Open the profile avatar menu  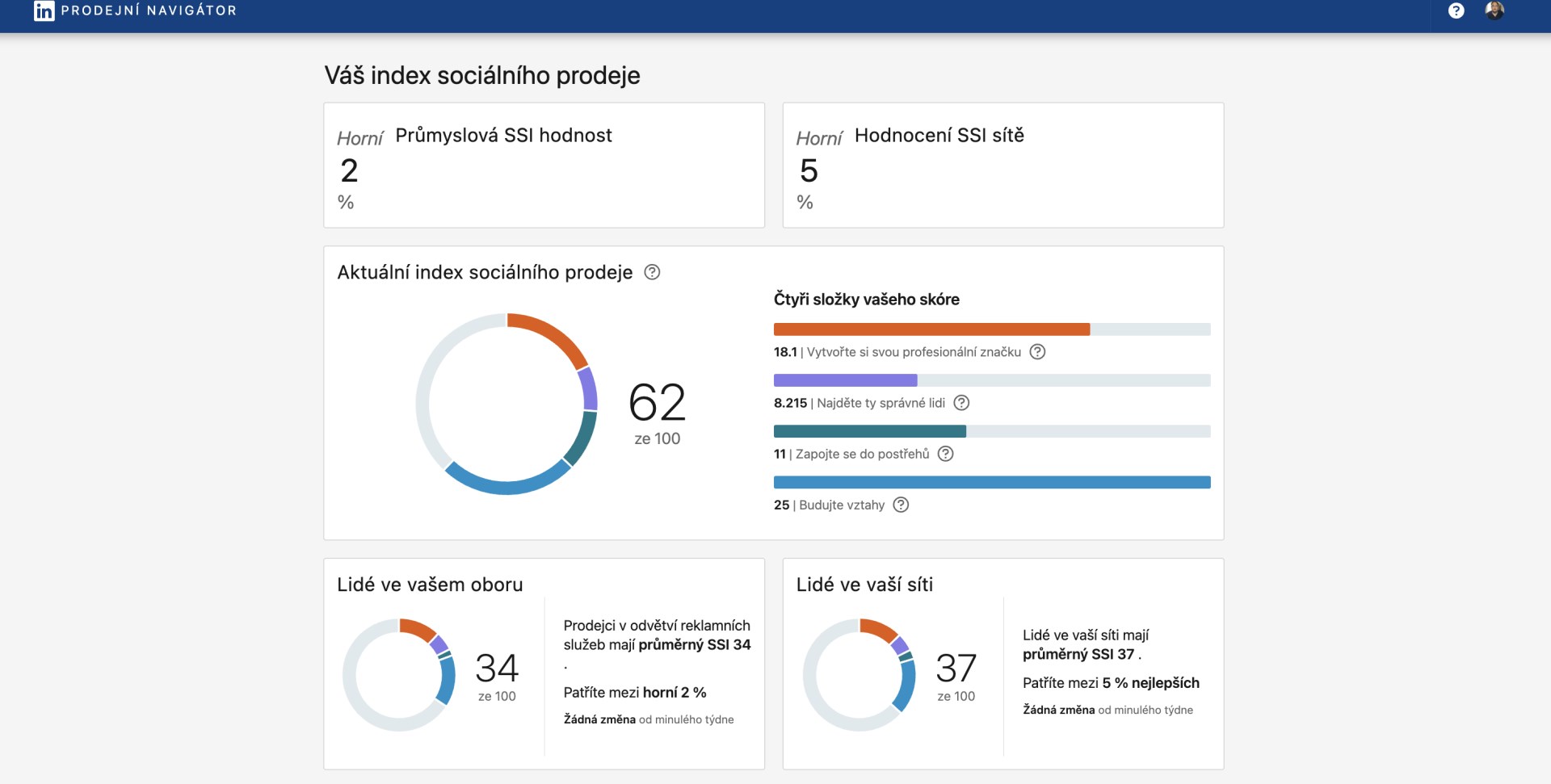pos(1494,10)
